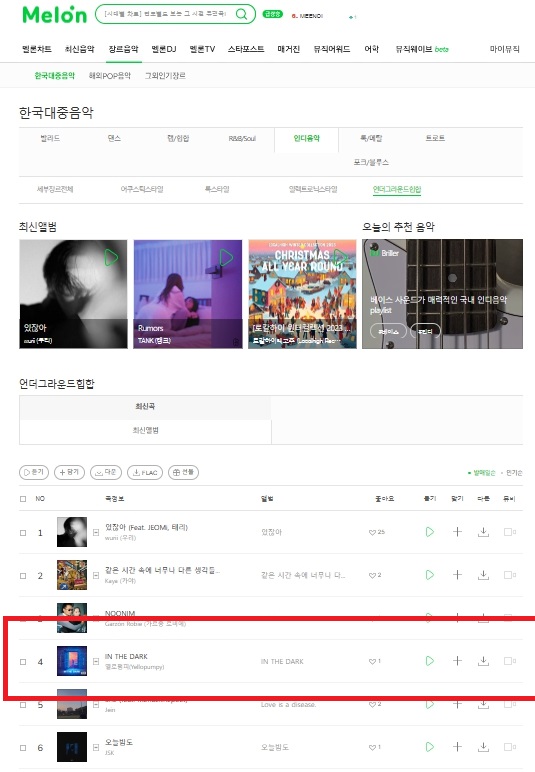Toggle the select-all checkbox in header
This screenshot has width=535, height=772.
[x=23, y=499]
